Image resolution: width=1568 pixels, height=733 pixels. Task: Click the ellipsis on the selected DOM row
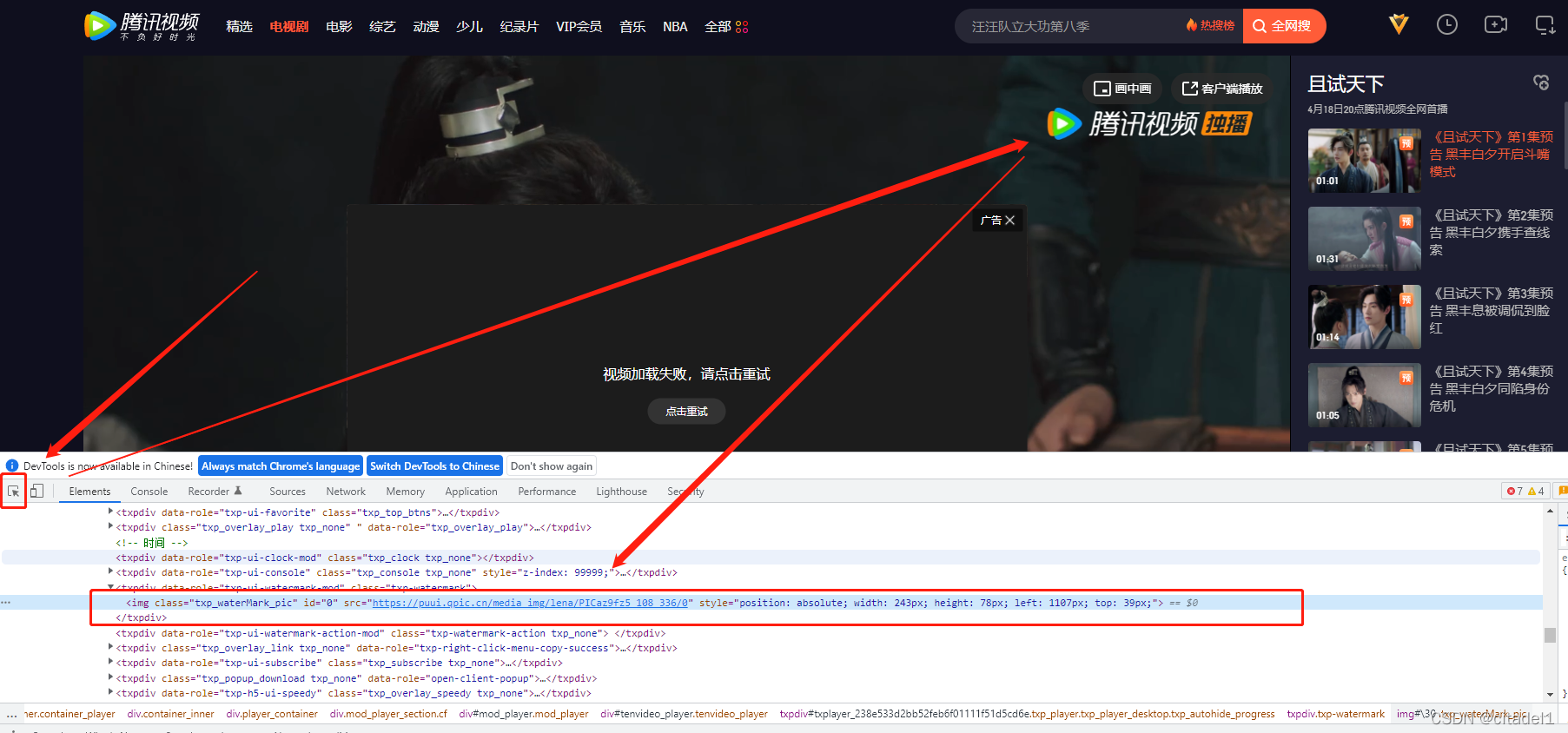point(6,603)
